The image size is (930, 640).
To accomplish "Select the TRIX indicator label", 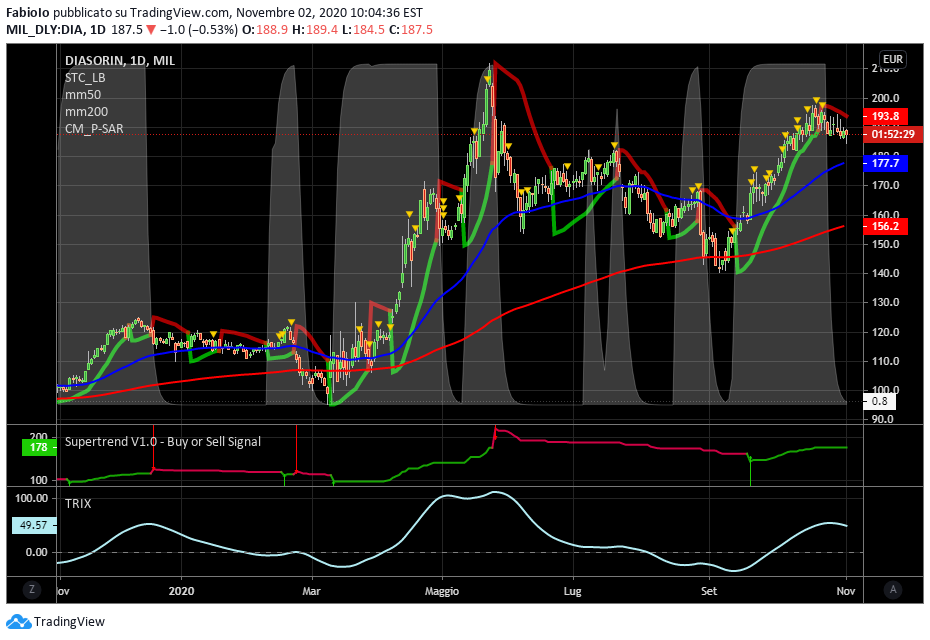I will pos(78,504).
